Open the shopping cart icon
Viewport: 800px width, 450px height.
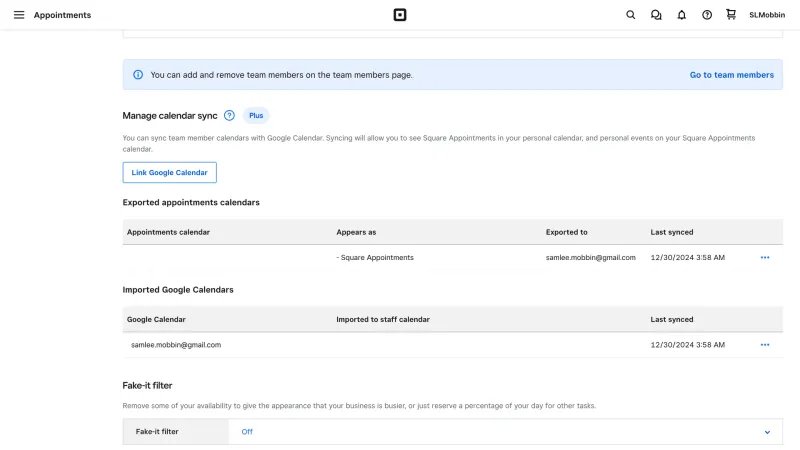(731, 14)
